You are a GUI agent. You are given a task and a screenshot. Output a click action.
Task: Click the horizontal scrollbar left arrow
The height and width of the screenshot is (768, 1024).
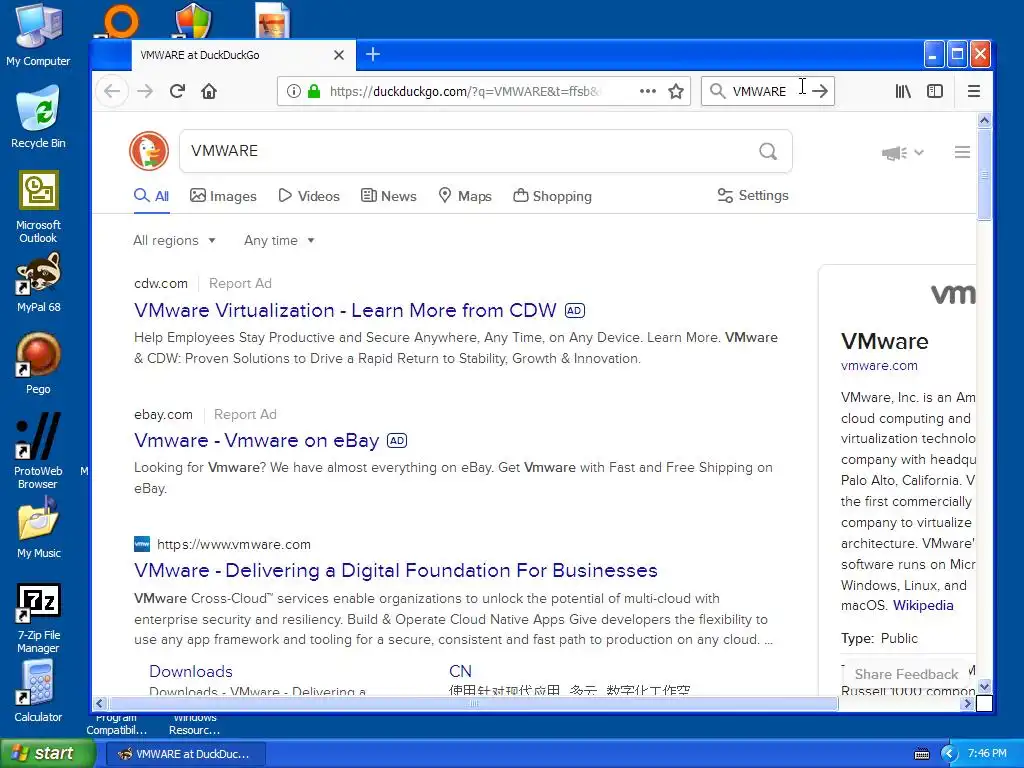point(99,703)
